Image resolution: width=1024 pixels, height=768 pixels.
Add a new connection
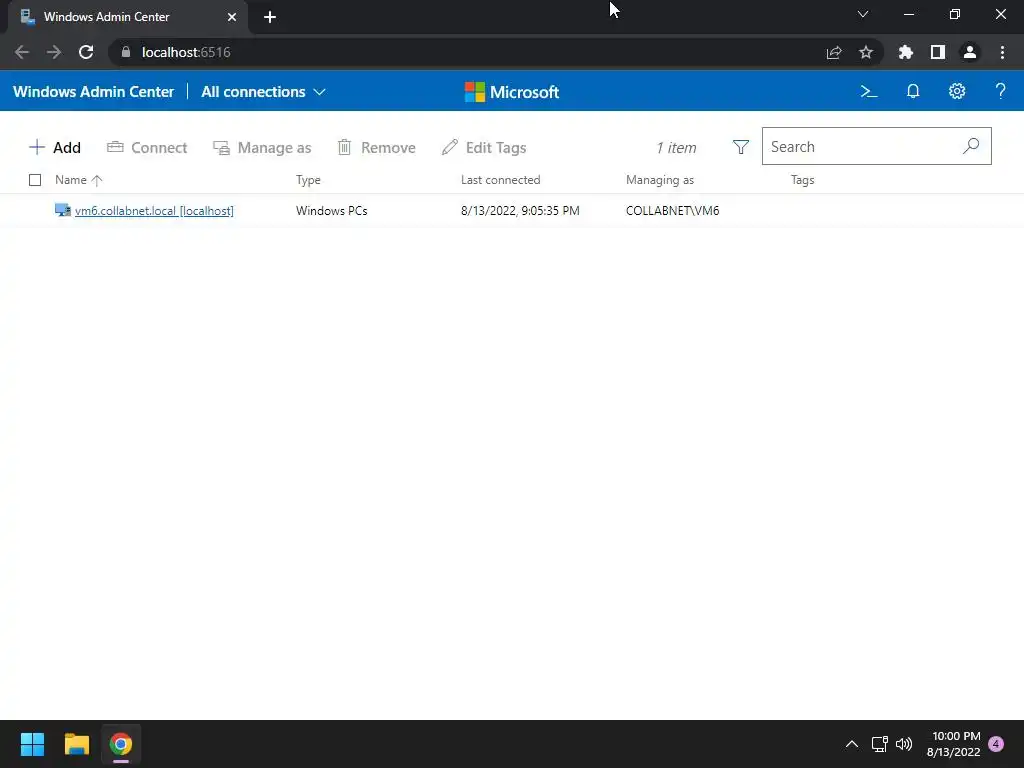pyautogui.click(x=55, y=148)
